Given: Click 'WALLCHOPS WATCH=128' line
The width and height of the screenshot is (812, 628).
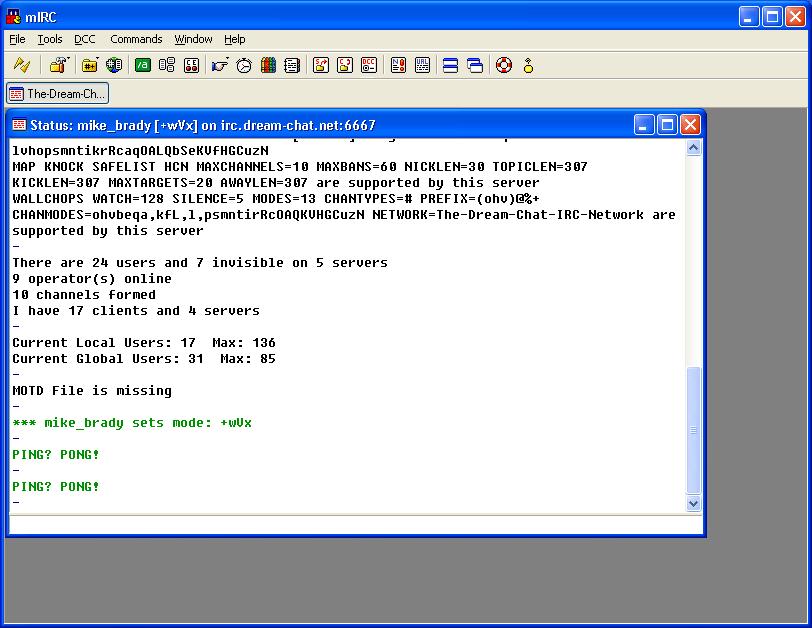Looking at the screenshot, I should click(276, 198).
